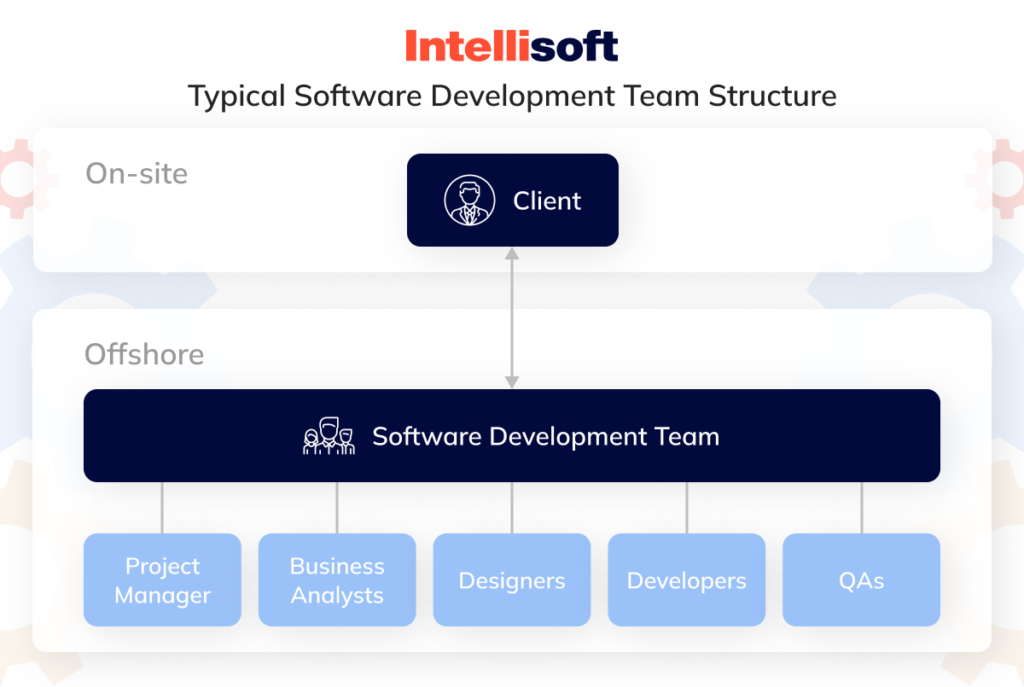Image resolution: width=1024 pixels, height=687 pixels.
Task: Click the Developers card
Action: coord(686,579)
